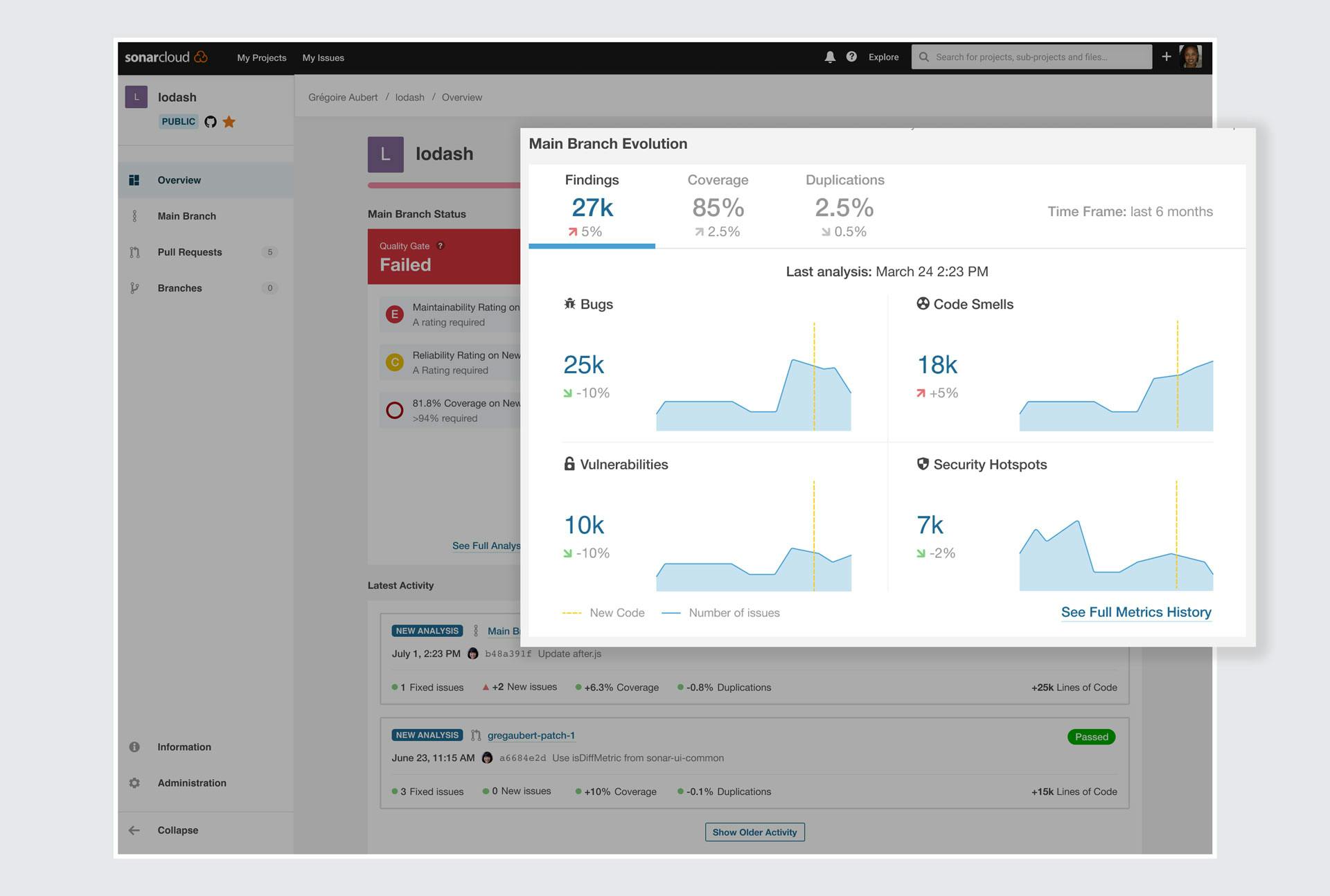This screenshot has height=896, width=1330.
Task: Click the 25k bugs value
Action: coord(584,365)
